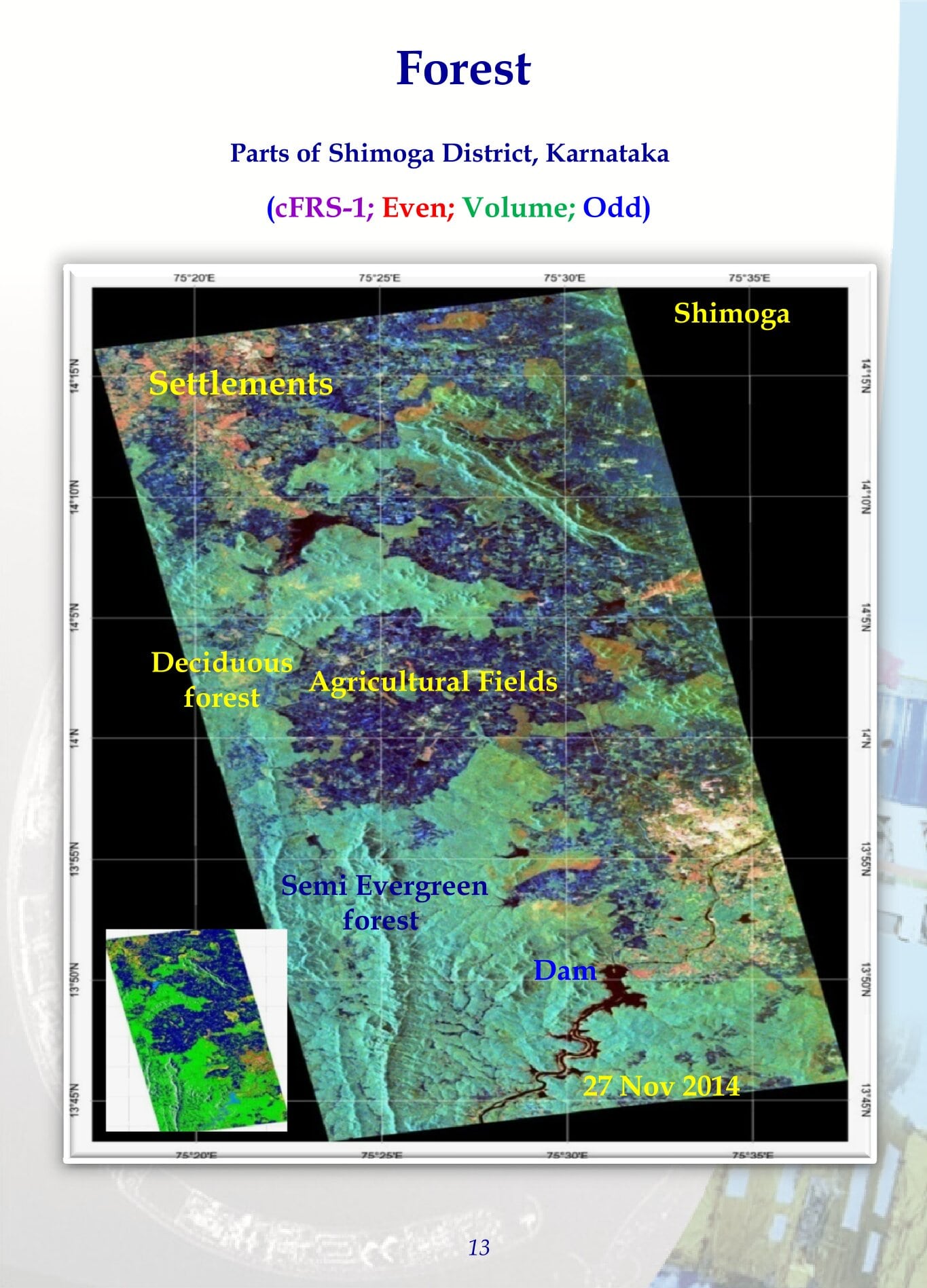Screen dimensions: 927x1288
Task: Open the classified inset map thumbnail
Action: (x=196, y=1030)
